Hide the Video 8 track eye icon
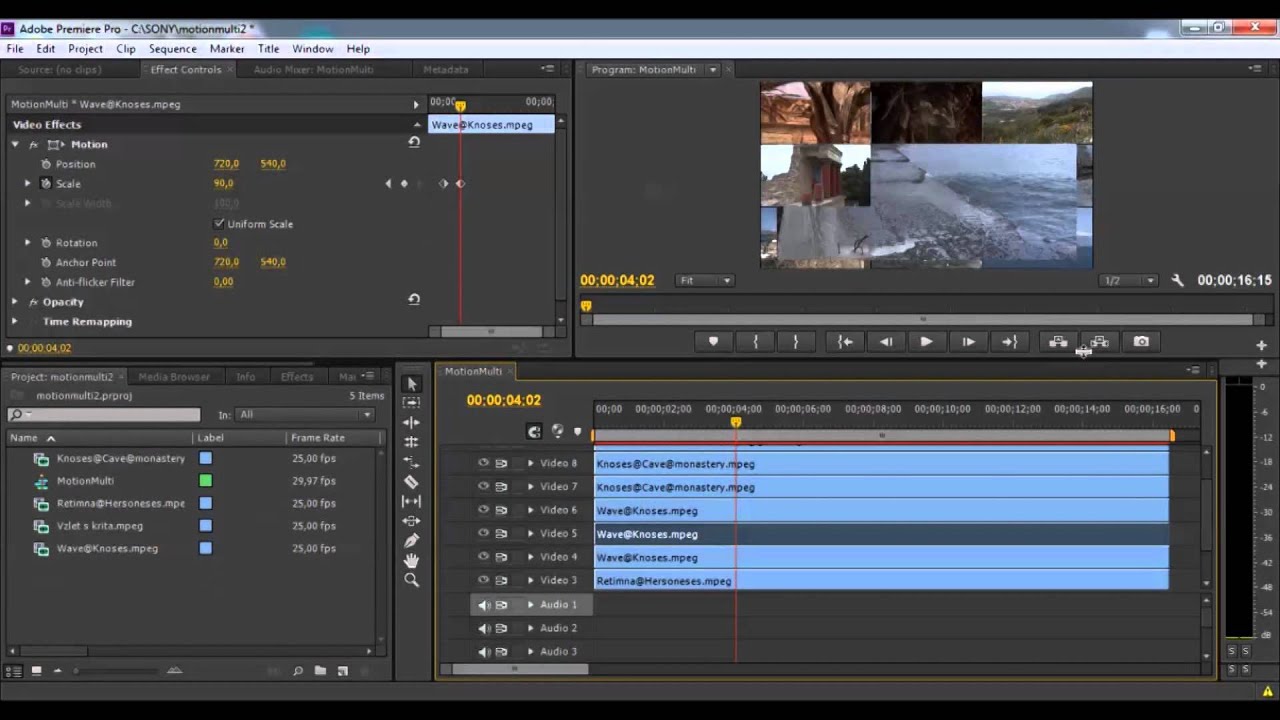The height and width of the screenshot is (720, 1280). (484, 463)
